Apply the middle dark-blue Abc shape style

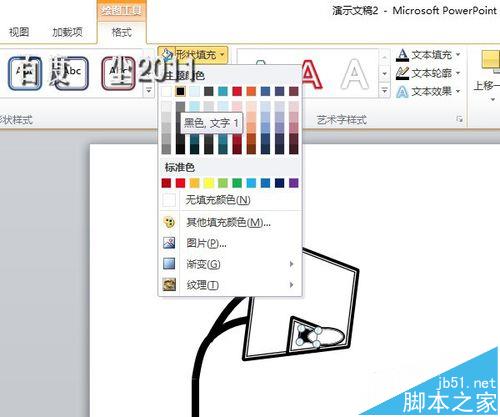[72, 73]
